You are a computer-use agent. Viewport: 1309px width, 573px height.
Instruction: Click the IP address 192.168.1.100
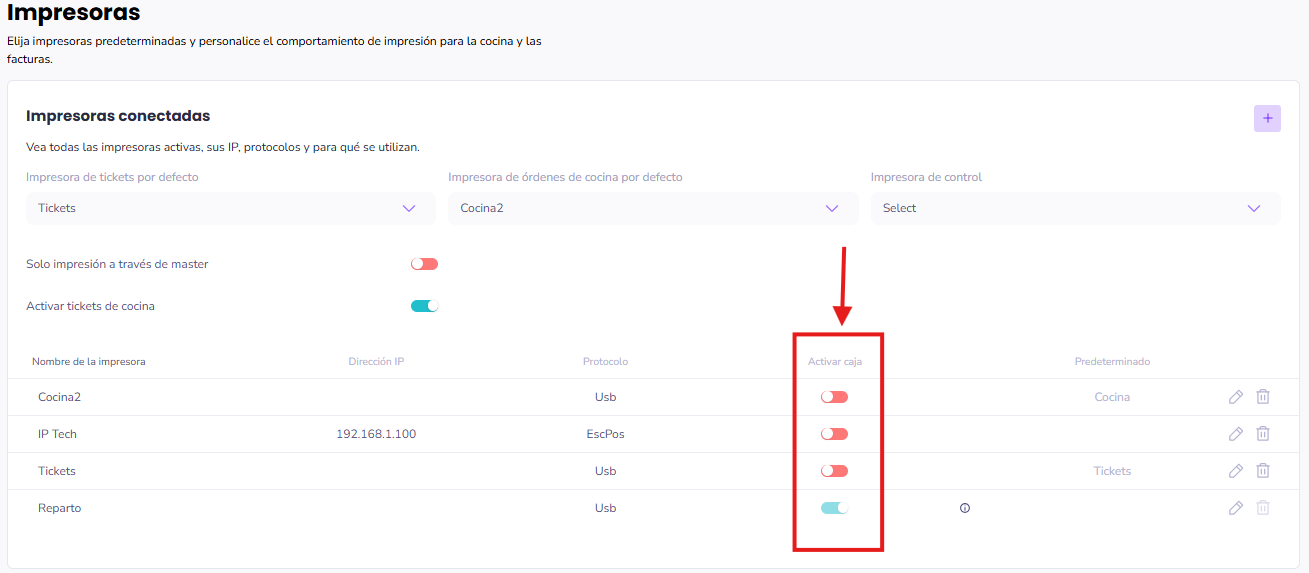(x=376, y=434)
